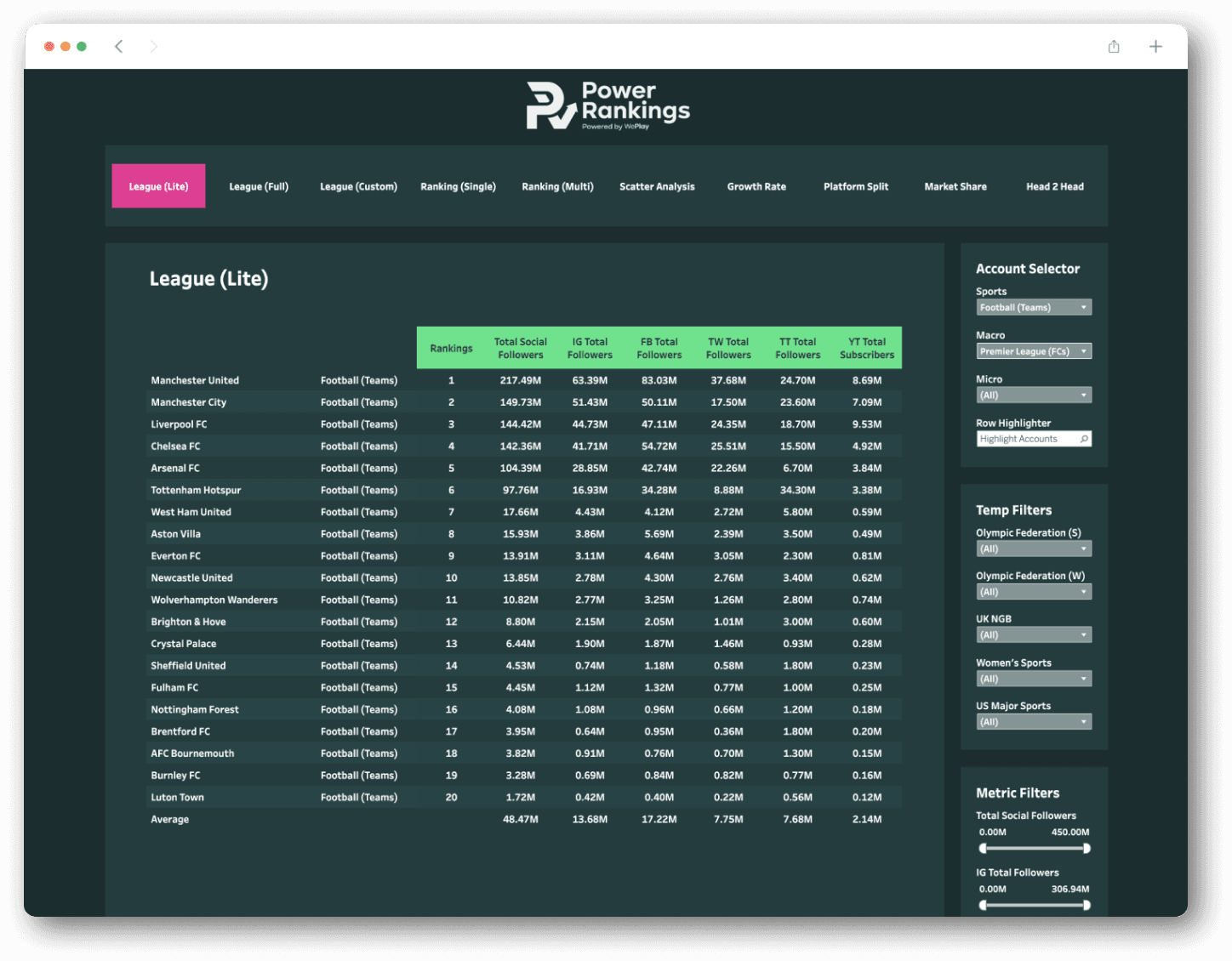
Task: Expand the Women's Sports dropdown
Action: coord(1034,679)
